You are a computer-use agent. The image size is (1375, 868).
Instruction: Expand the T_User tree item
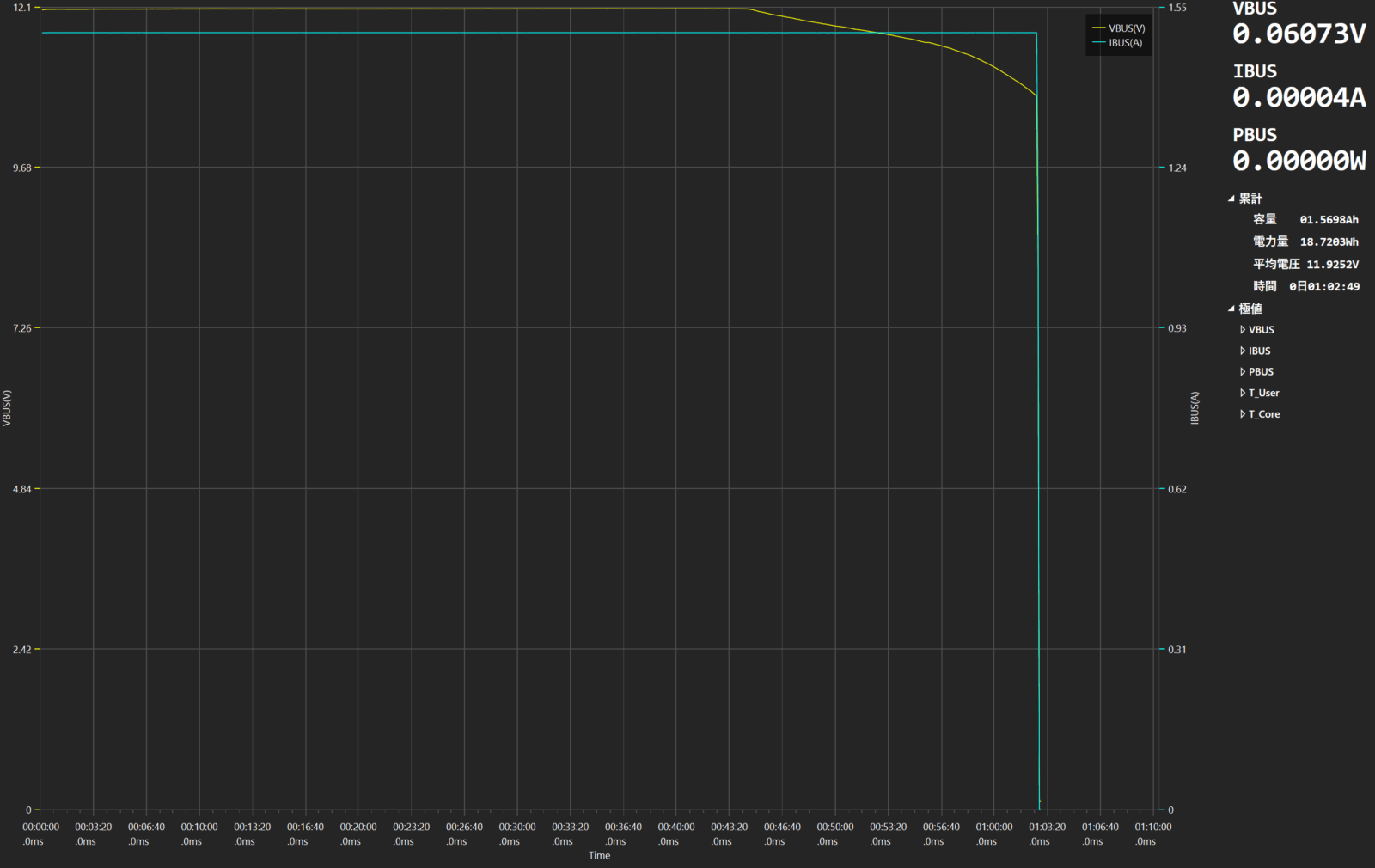click(1243, 393)
